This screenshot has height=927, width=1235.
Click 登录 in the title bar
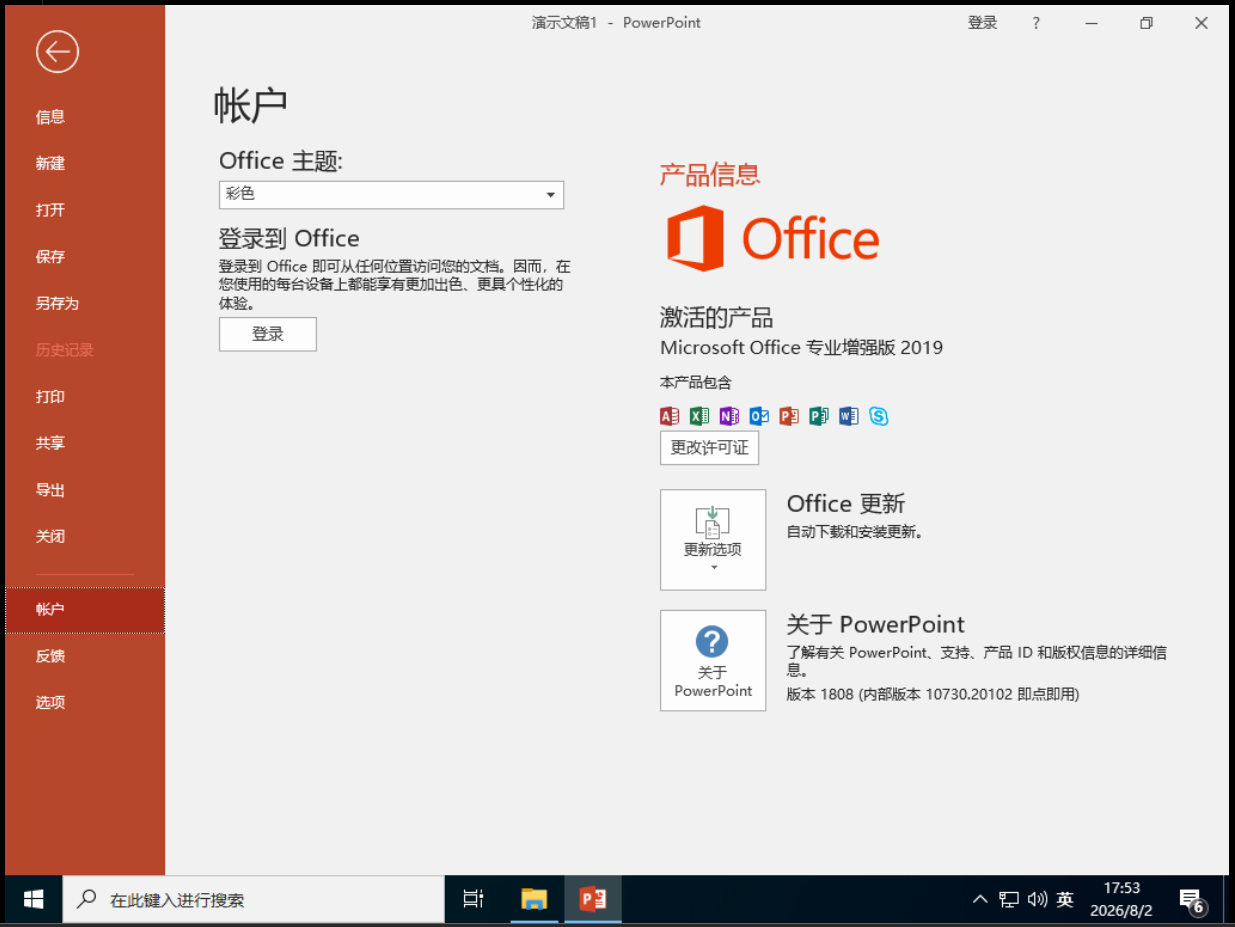tap(983, 23)
